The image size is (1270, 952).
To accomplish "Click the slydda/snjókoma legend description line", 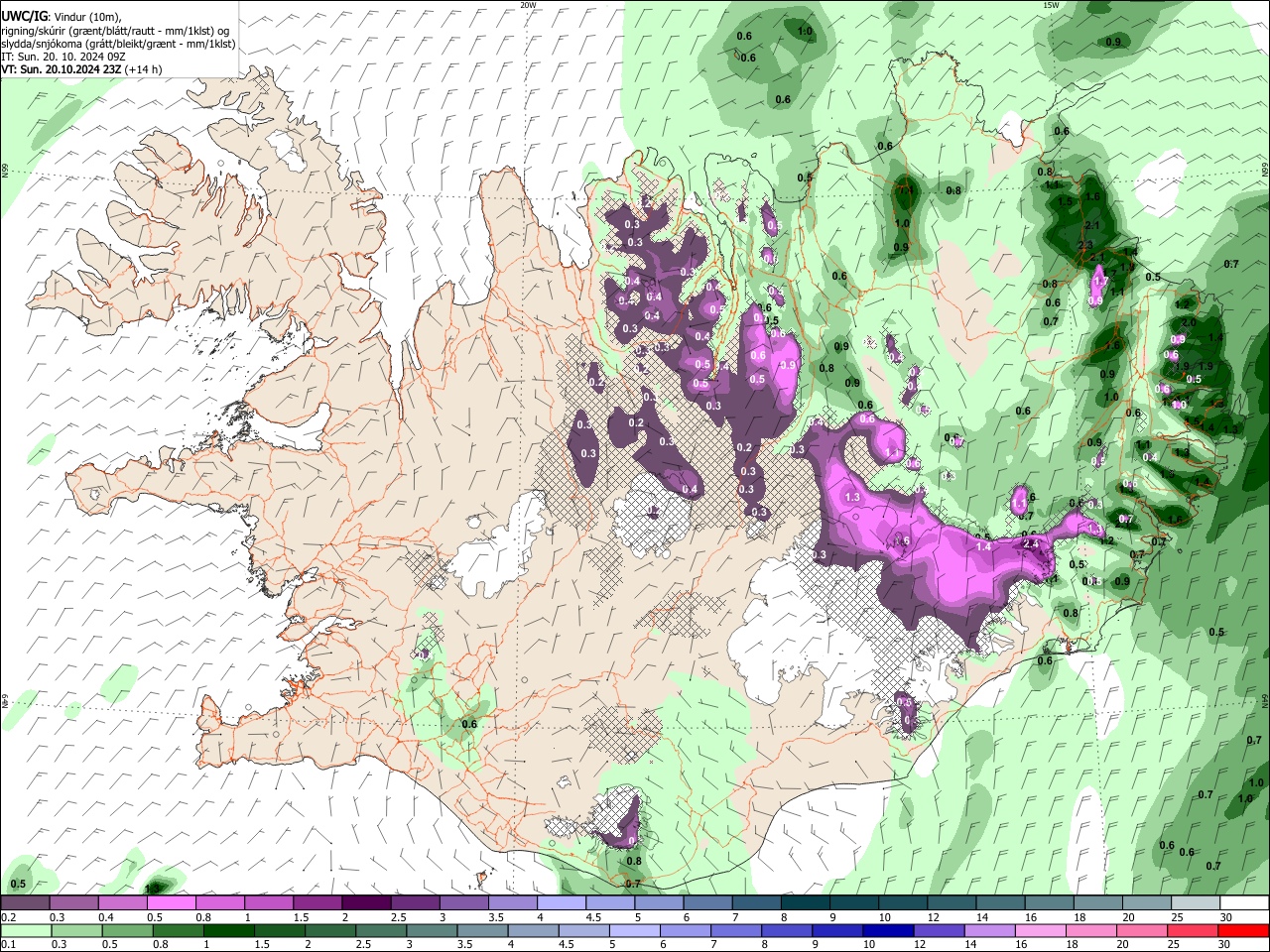I will (118, 44).
